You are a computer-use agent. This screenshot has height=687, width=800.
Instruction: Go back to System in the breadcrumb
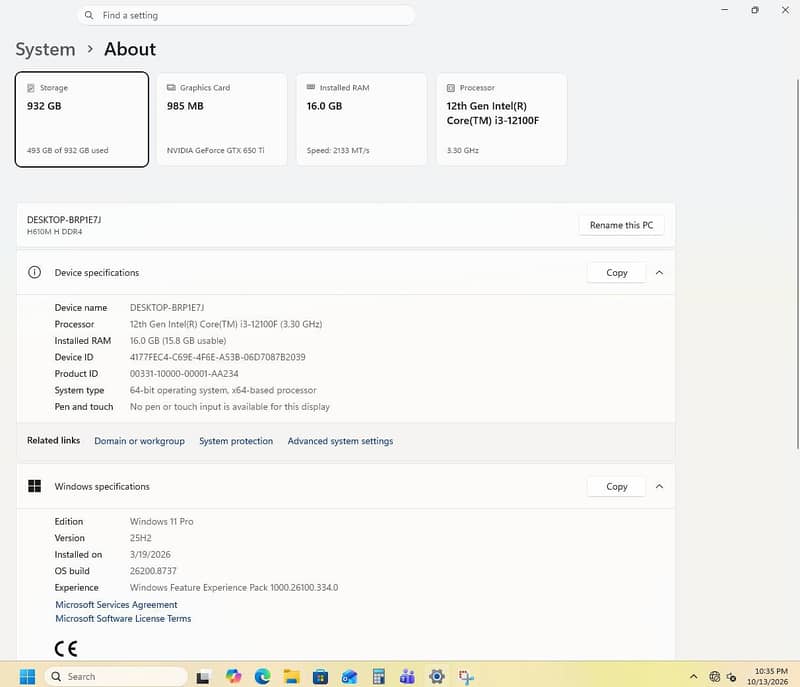point(45,49)
